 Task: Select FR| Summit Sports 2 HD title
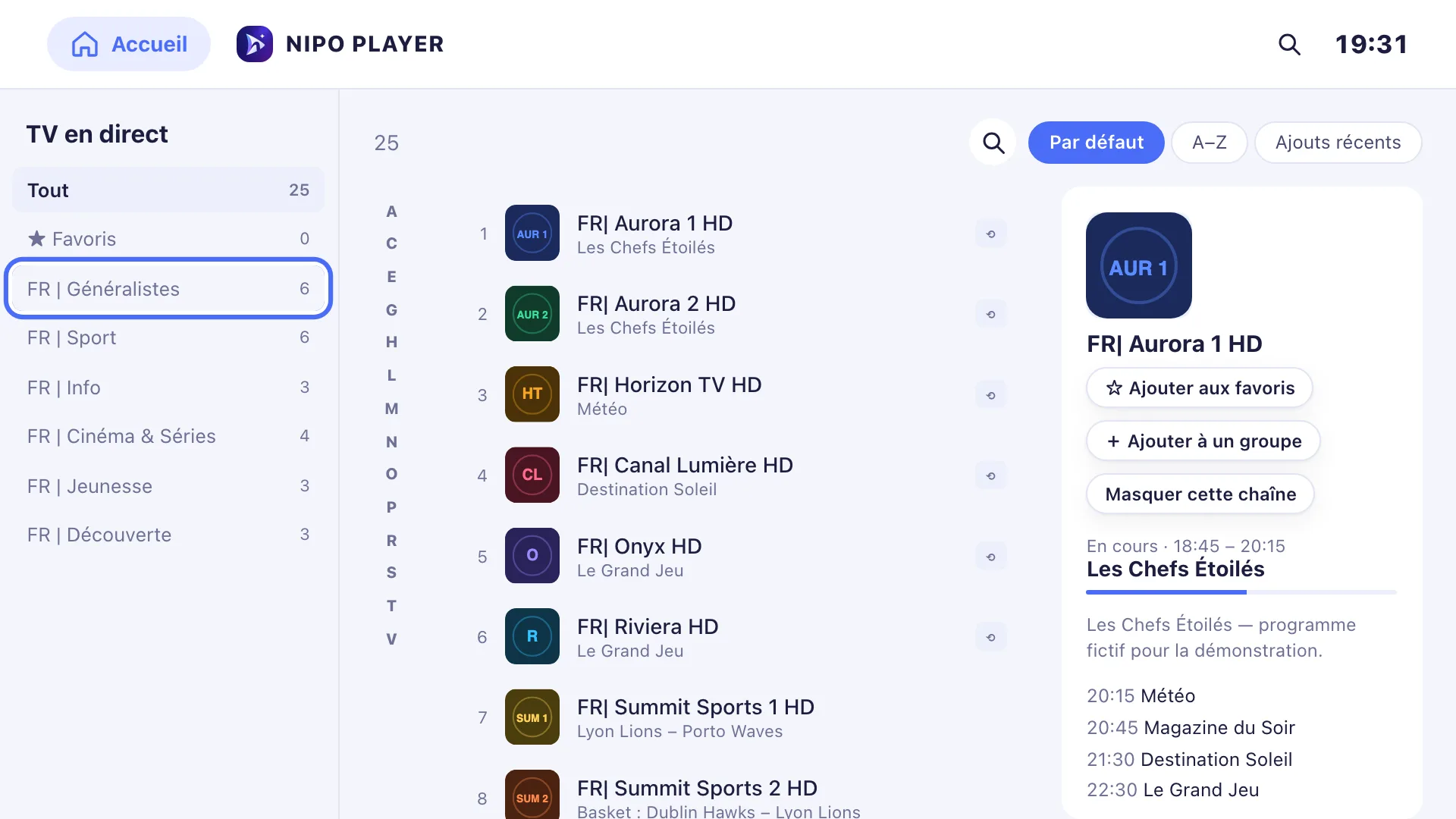coord(697,789)
